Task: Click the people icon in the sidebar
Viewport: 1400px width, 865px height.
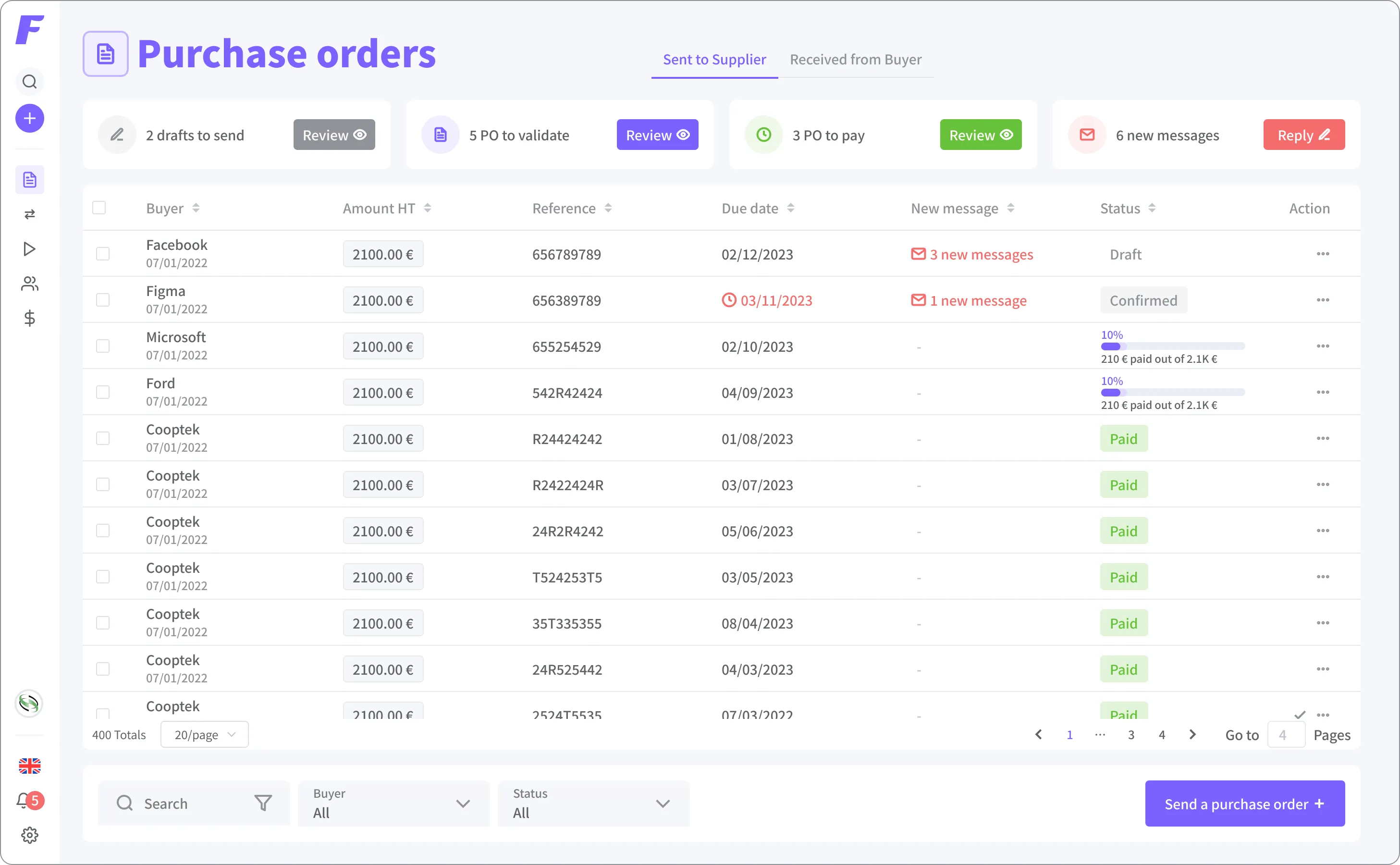Action: 29,284
